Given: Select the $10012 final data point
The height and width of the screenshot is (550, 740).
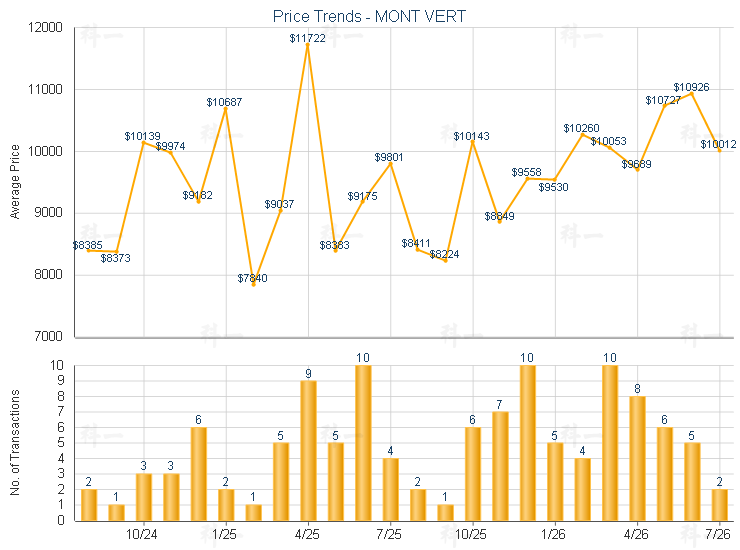Looking at the screenshot, I should click(x=720, y=151).
